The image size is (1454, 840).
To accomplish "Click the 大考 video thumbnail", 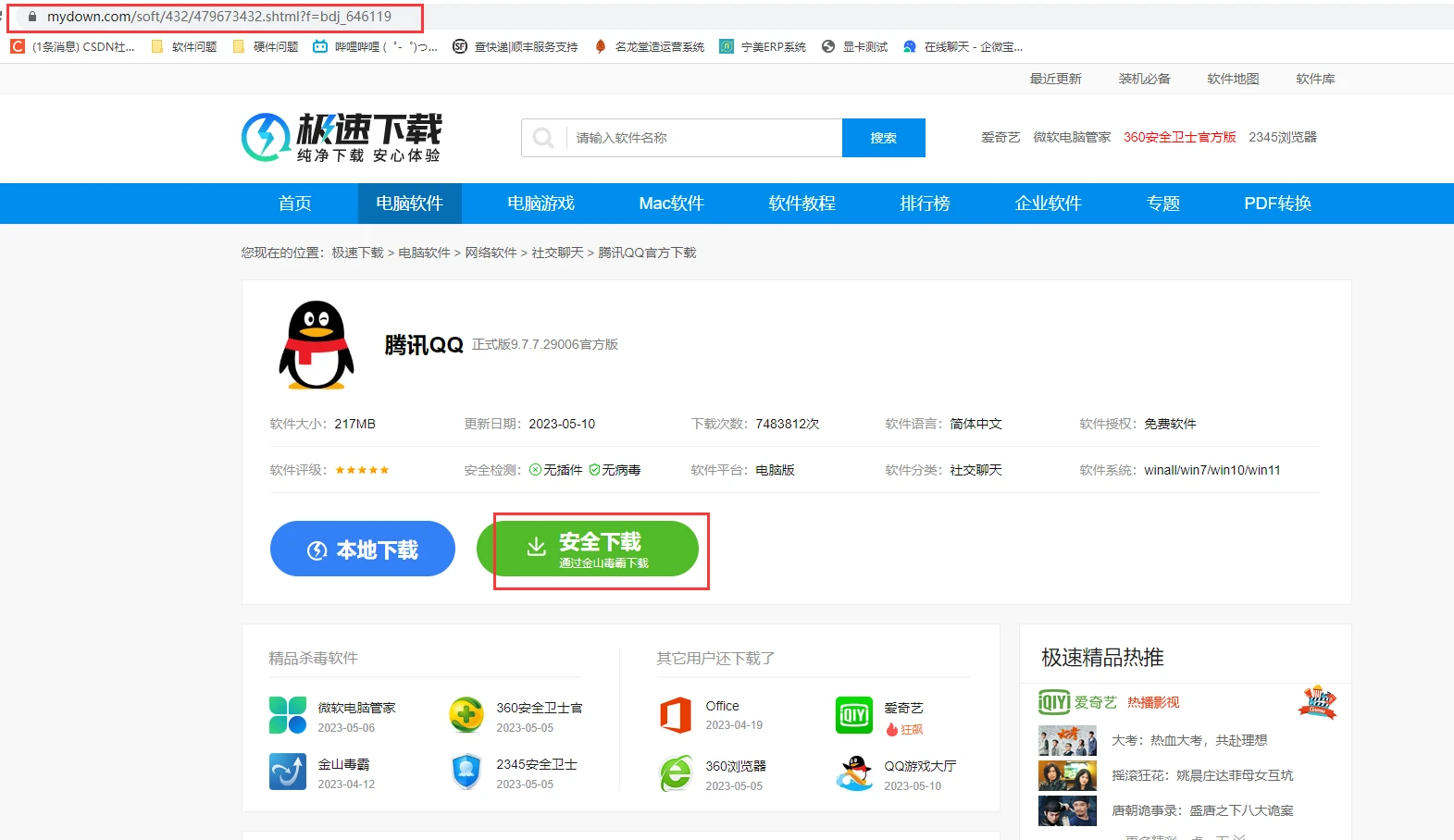I will click(x=1067, y=741).
